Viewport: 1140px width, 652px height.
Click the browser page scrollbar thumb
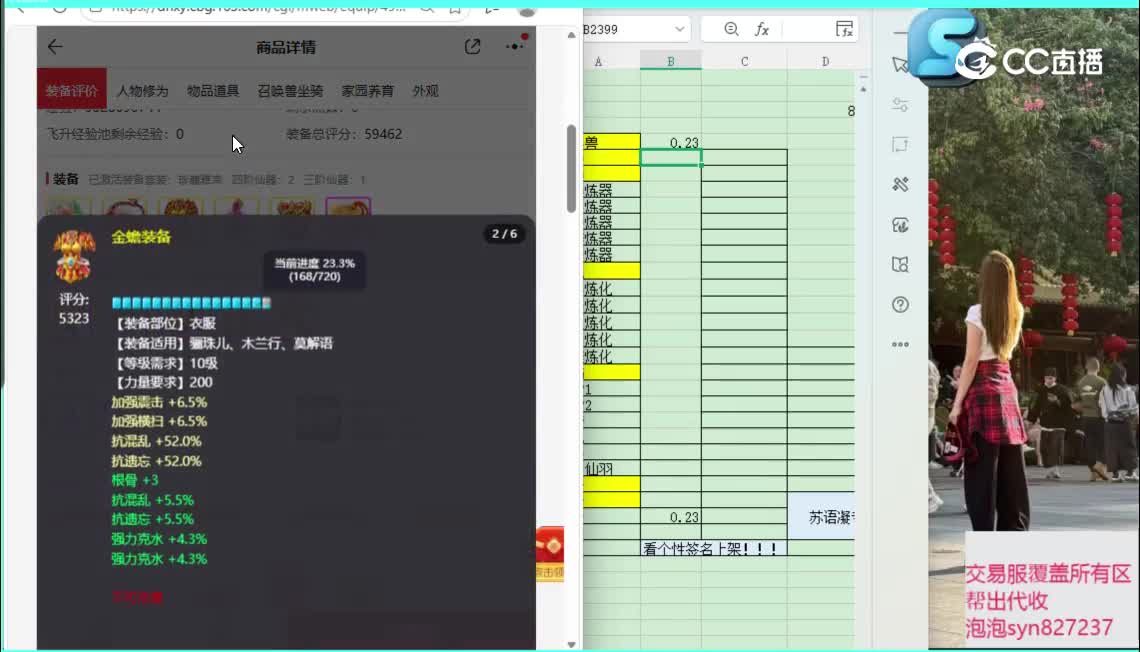pyautogui.click(x=571, y=169)
